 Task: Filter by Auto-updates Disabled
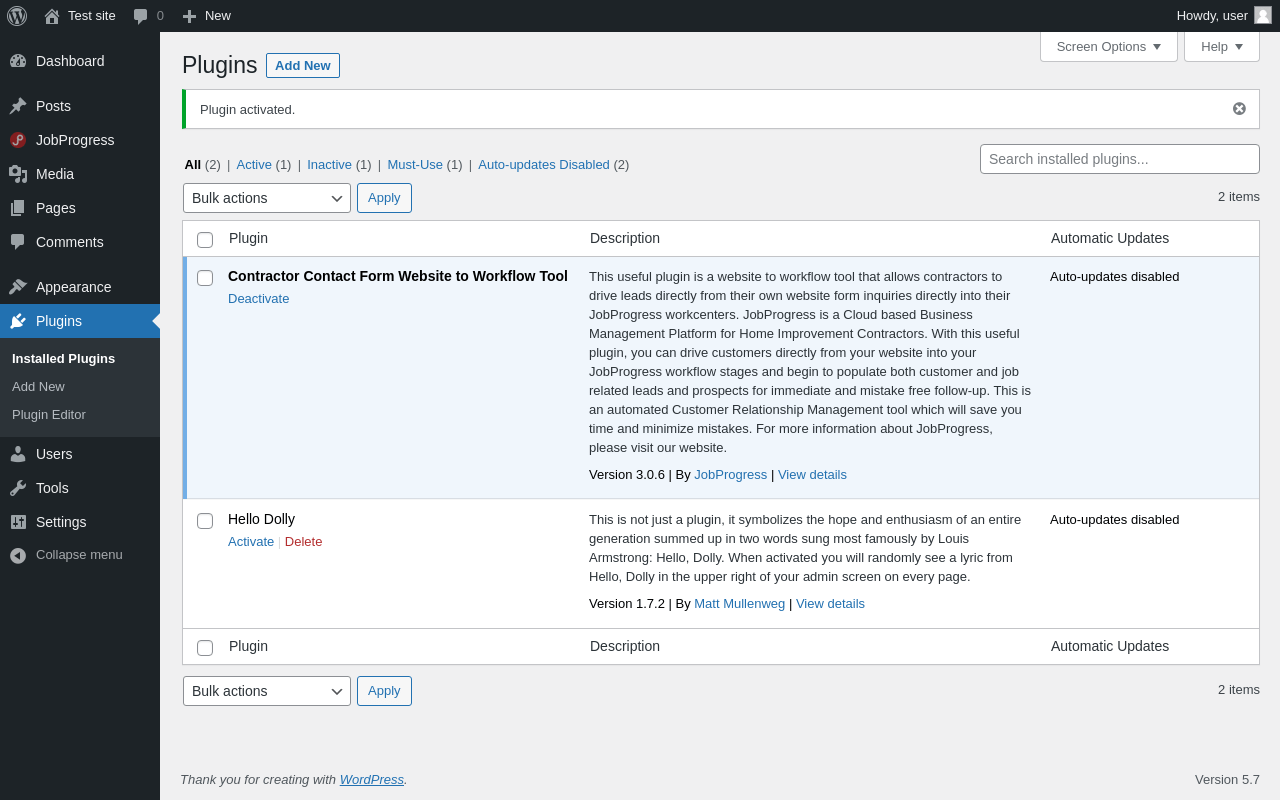point(544,165)
